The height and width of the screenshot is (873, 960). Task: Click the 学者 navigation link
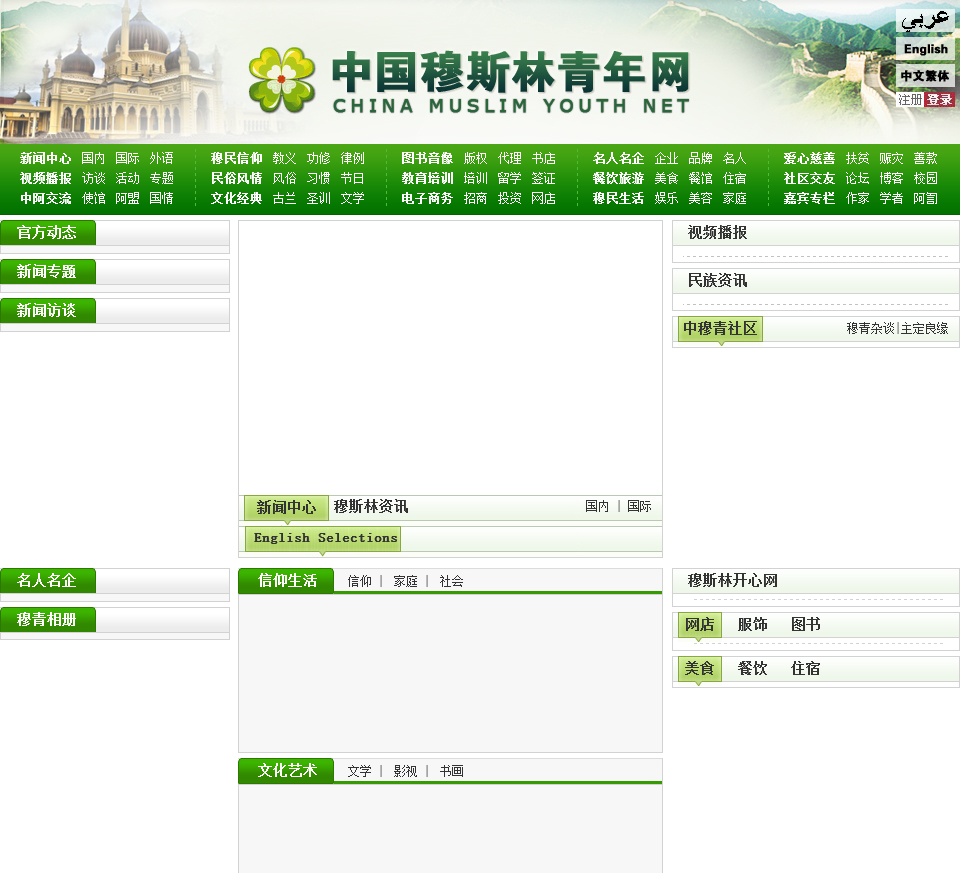click(891, 198)
